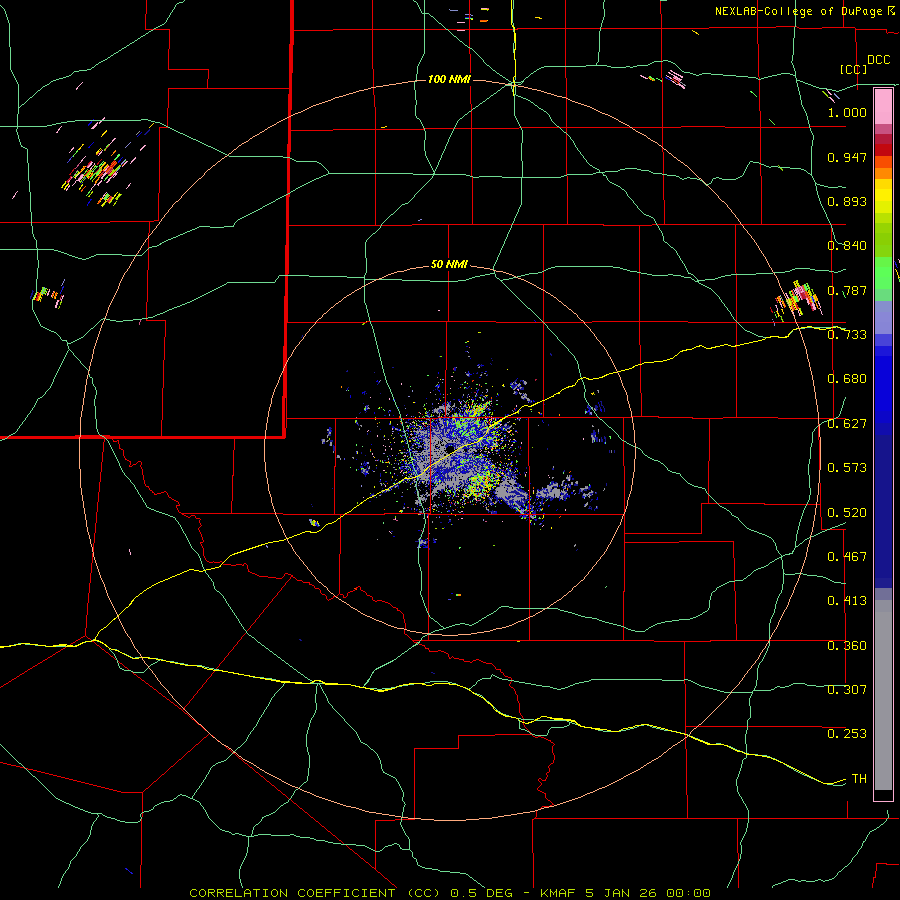Click the Correlation Coefficient caption at bottom

click(449, 893)
